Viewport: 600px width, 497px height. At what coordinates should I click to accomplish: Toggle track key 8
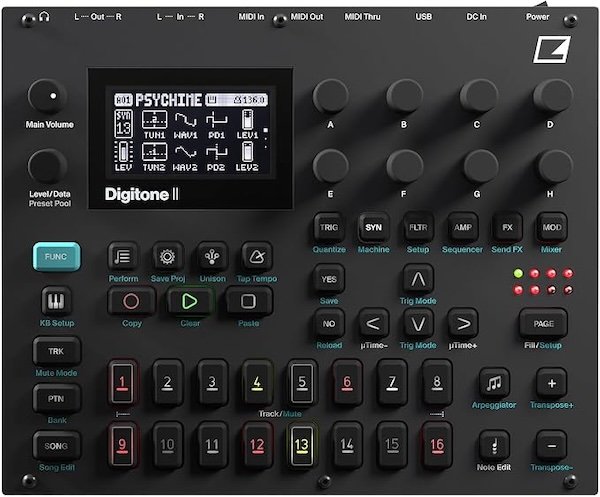(437, 383)
